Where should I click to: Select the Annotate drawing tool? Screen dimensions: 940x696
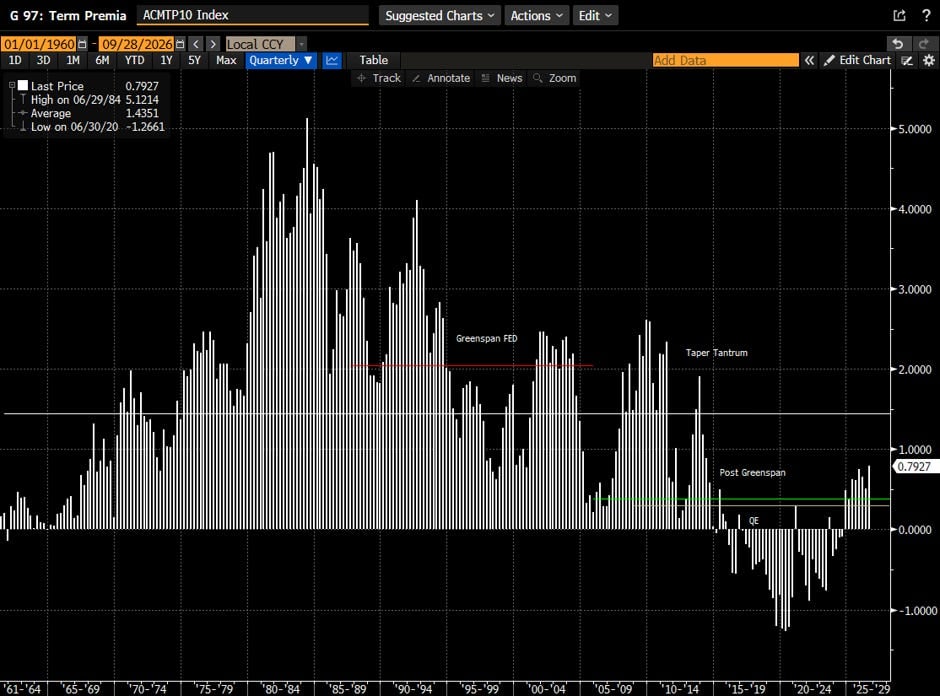pos(441,78)
